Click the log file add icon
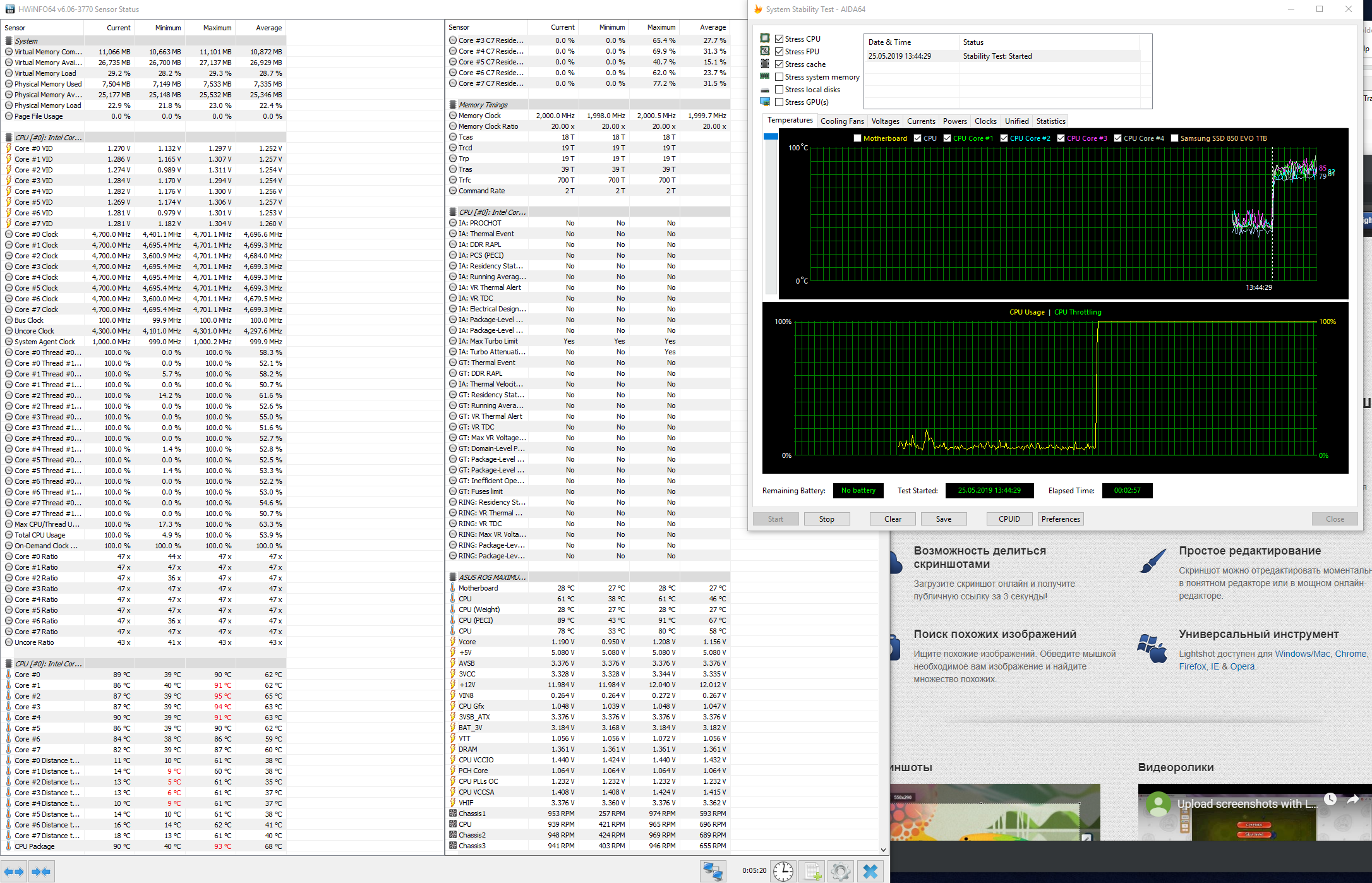 [x=812, y=872]
